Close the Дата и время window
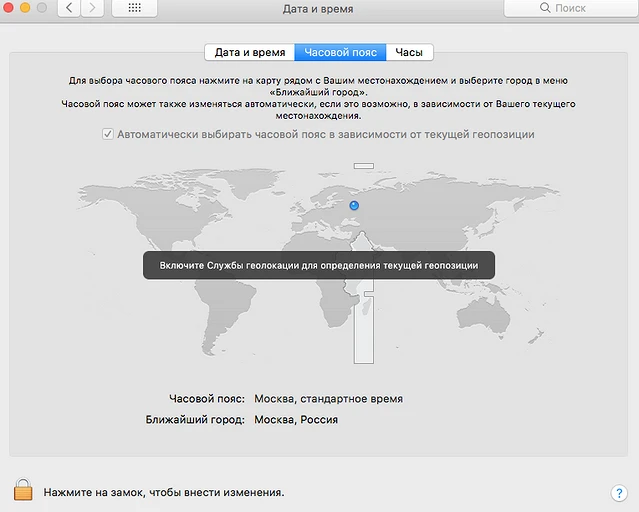The height and width of the screenshot is (512, 639). point(8,7)
